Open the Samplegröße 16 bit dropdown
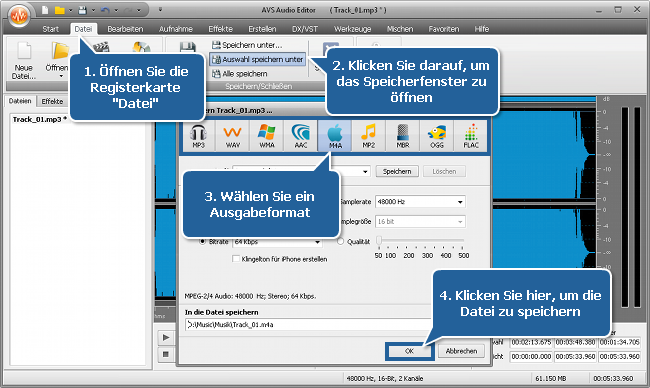Image resolution: width=650 pixels, height=388 pixels. tap(420, 221)
